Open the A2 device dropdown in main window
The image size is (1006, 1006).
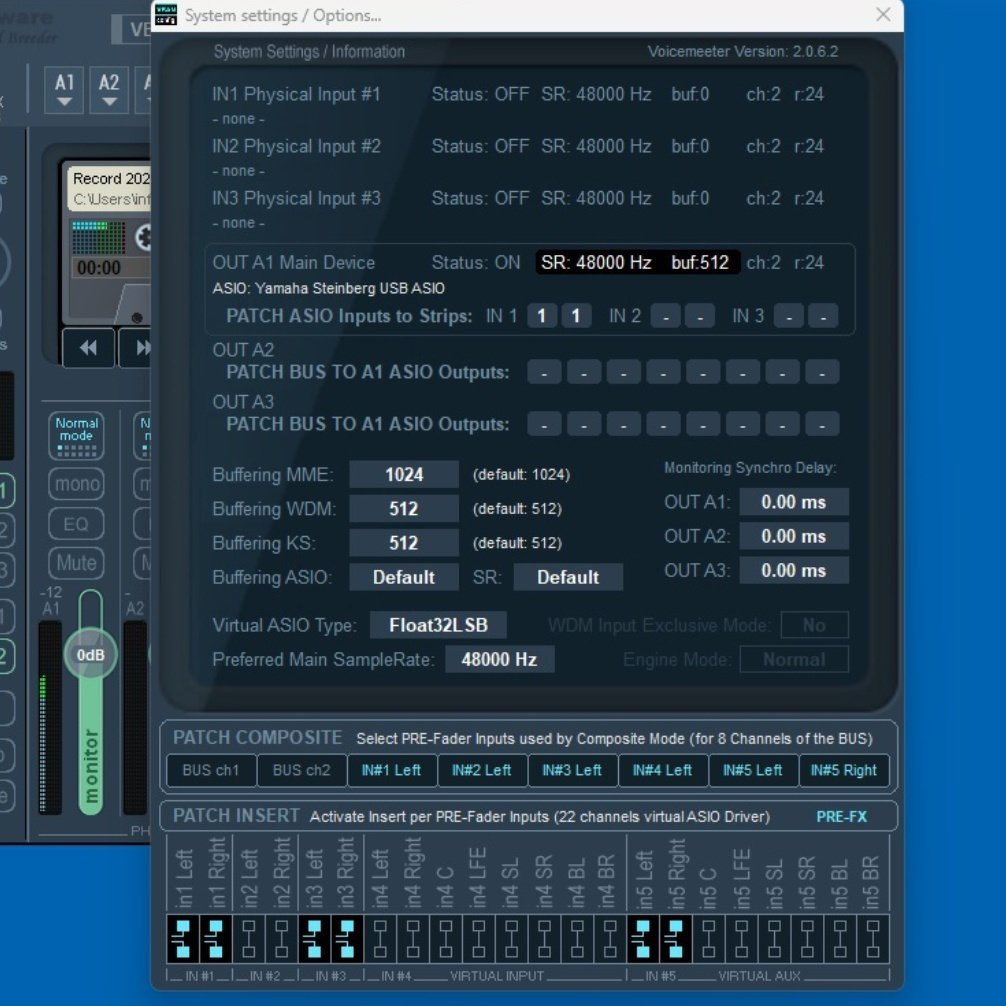click(x=109, y=90)
